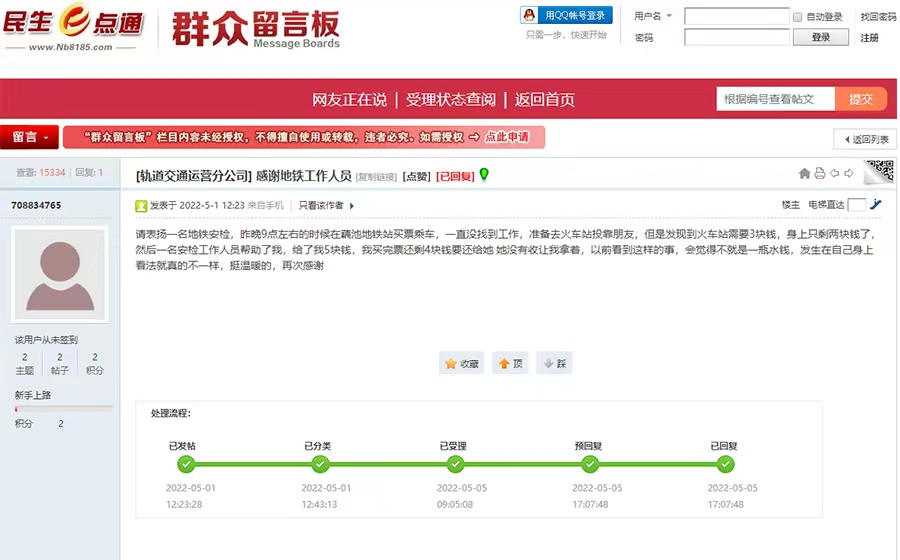Click the green lightbulb status icon

(484, 175)
